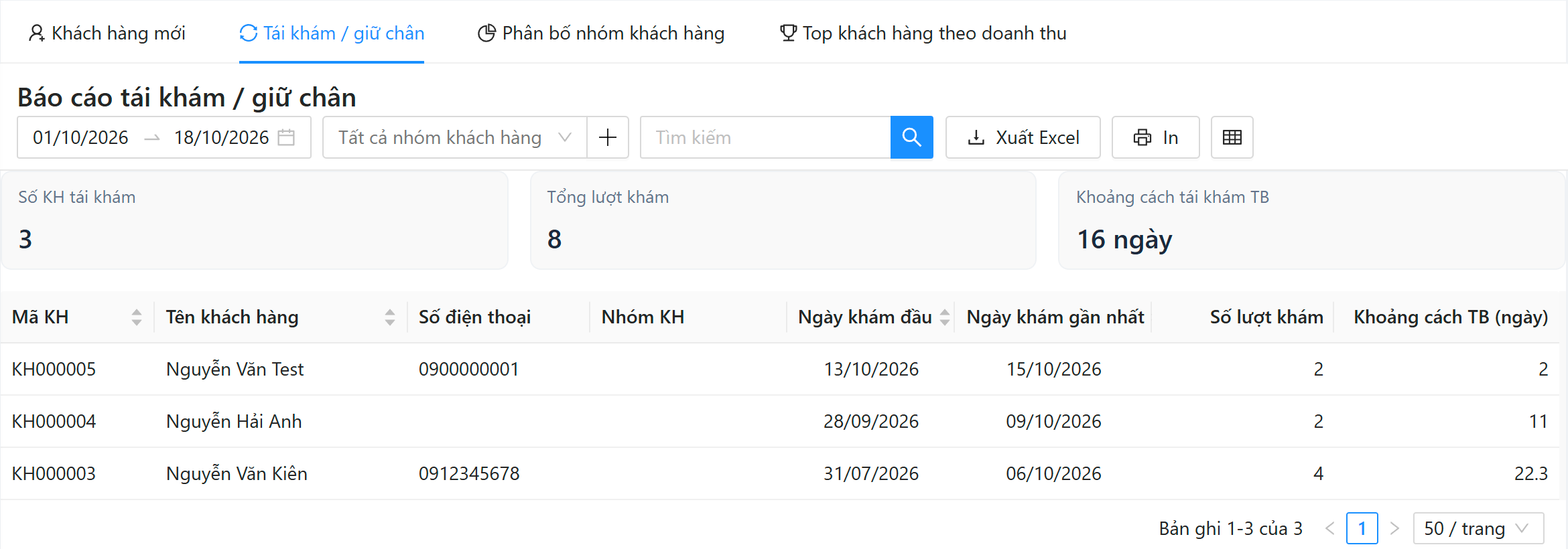Click customer name Nguyễn Văn Test
The height and width of the screenshot is (549, 1568).
235,369
